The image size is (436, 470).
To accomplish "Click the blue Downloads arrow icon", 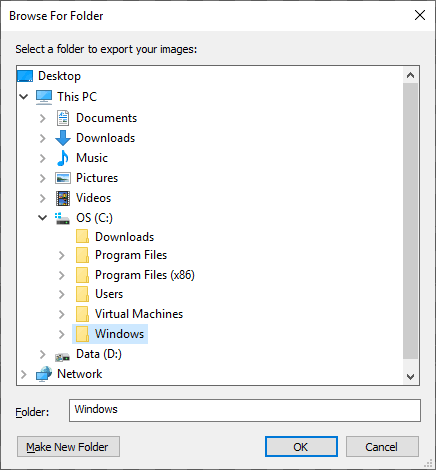I will click(63, 138).
